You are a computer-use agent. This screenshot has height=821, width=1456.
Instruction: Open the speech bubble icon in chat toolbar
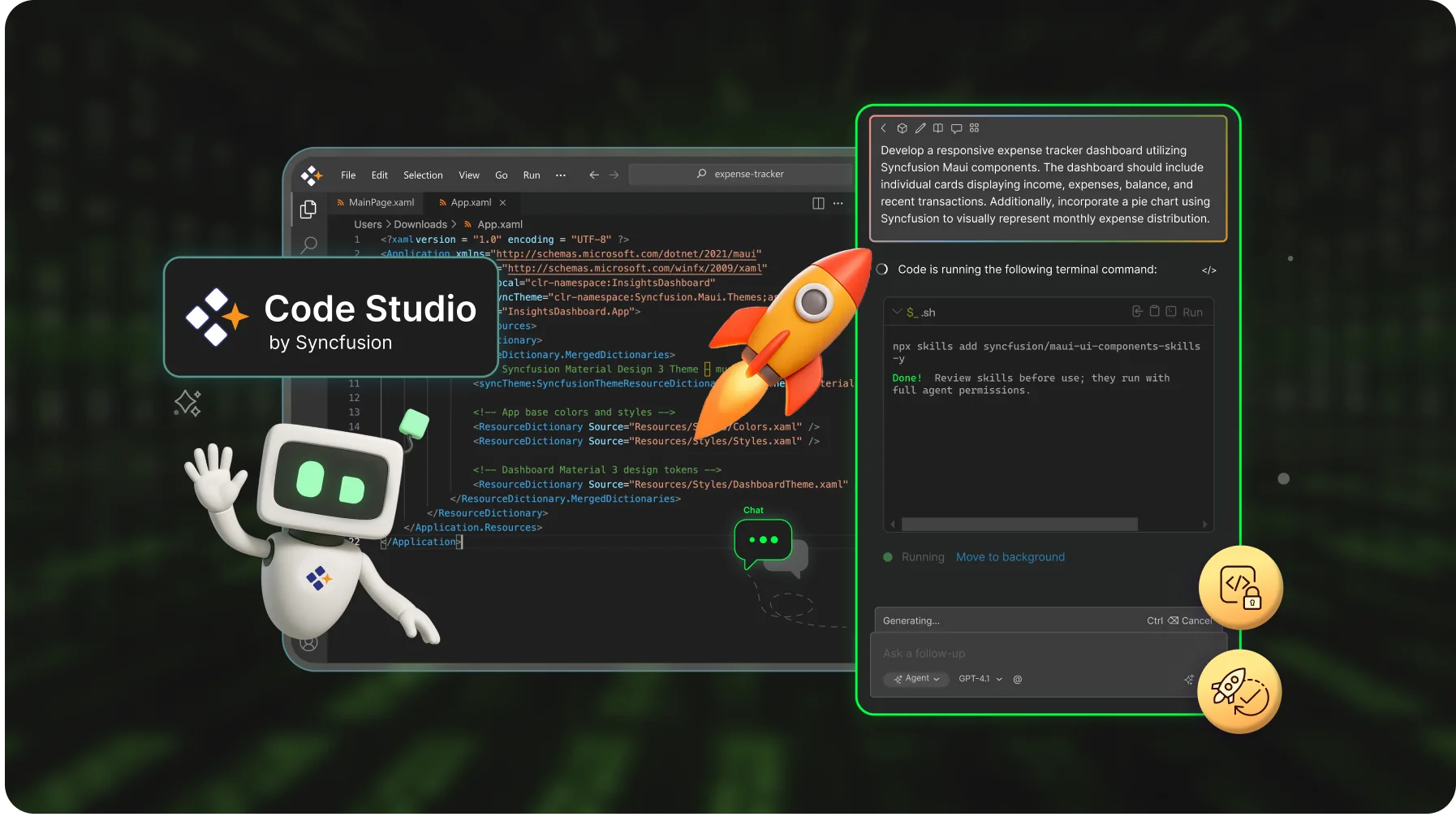coord(956,128)
